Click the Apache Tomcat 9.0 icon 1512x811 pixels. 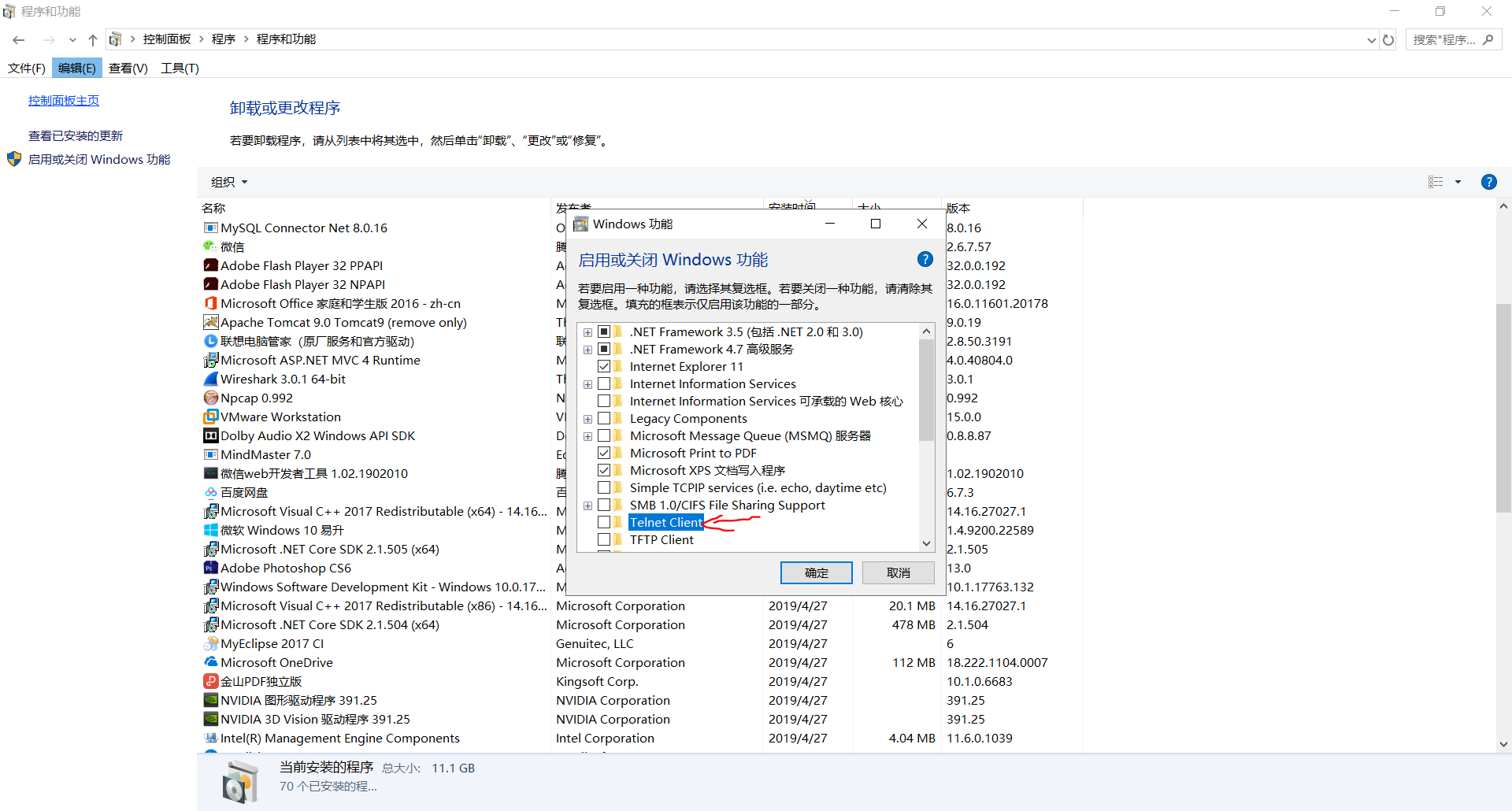pyautogui.click(x=210, y=323)
